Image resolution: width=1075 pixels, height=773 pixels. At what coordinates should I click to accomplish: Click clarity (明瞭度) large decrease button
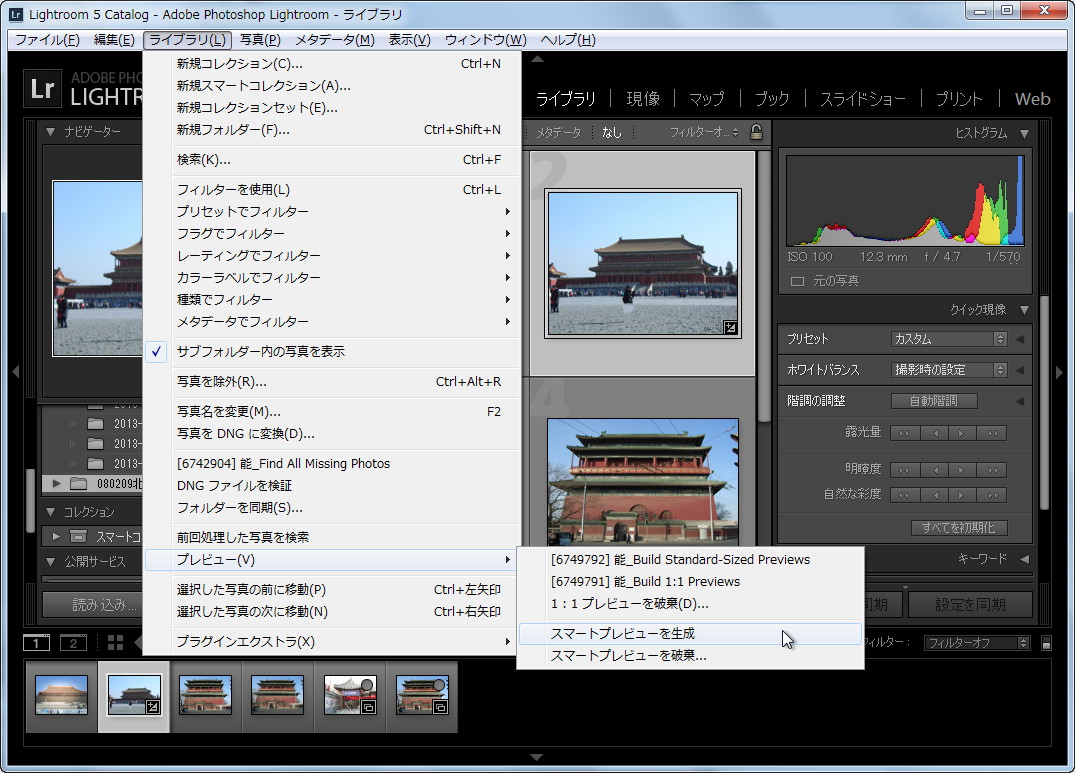tap(904, 470)
